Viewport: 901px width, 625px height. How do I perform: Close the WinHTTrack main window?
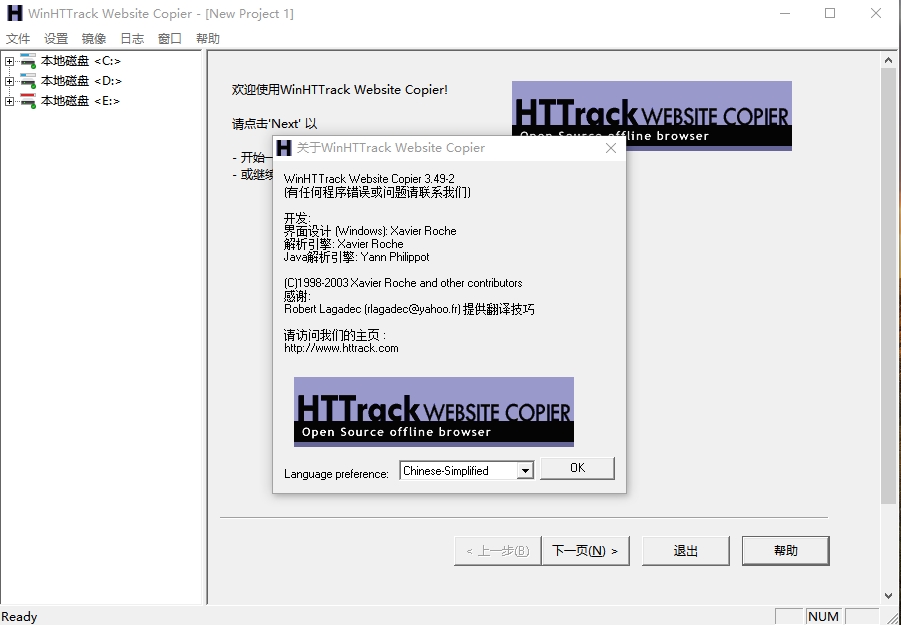(x=876, y=13)
